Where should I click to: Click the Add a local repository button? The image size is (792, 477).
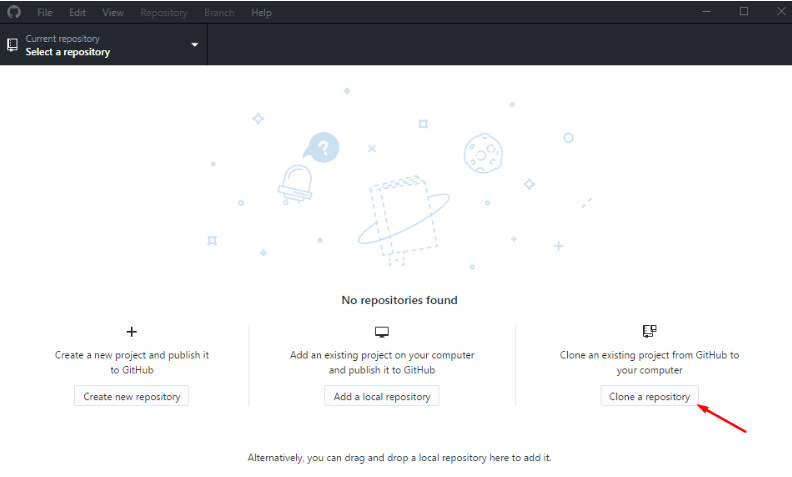coord(382,396)
